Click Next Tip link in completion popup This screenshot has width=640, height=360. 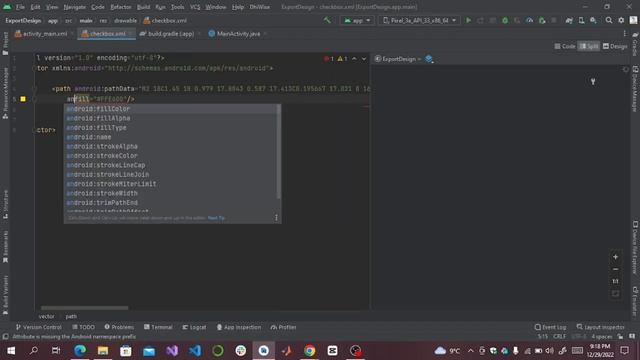point(216,218)
